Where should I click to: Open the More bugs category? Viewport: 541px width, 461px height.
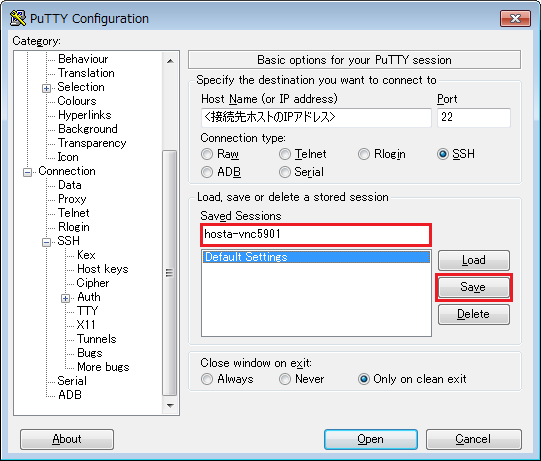tap(103, 367)
